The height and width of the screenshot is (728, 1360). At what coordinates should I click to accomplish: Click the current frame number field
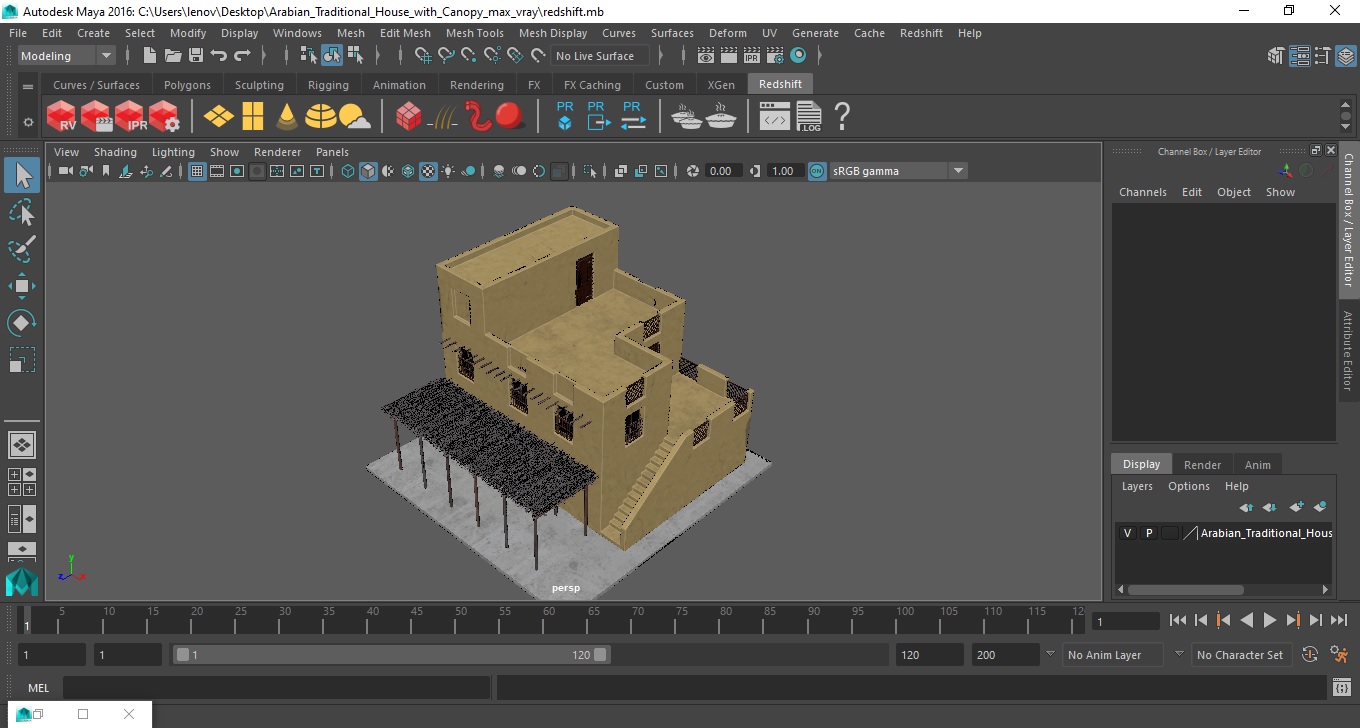[x=1125, y=621]
